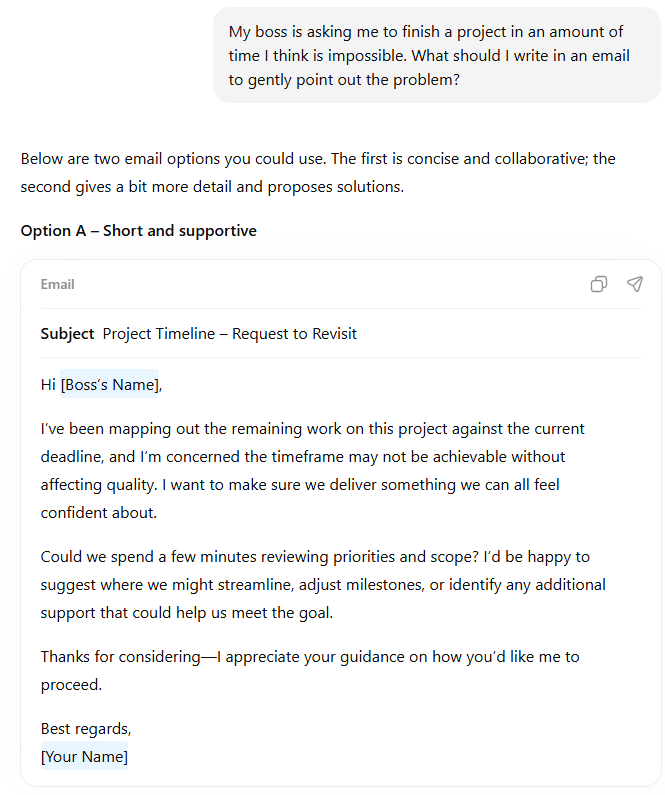This screenshot has height=795, width=665.
Task: Click the [Your Name] signature placeholder
Action: 84,757
